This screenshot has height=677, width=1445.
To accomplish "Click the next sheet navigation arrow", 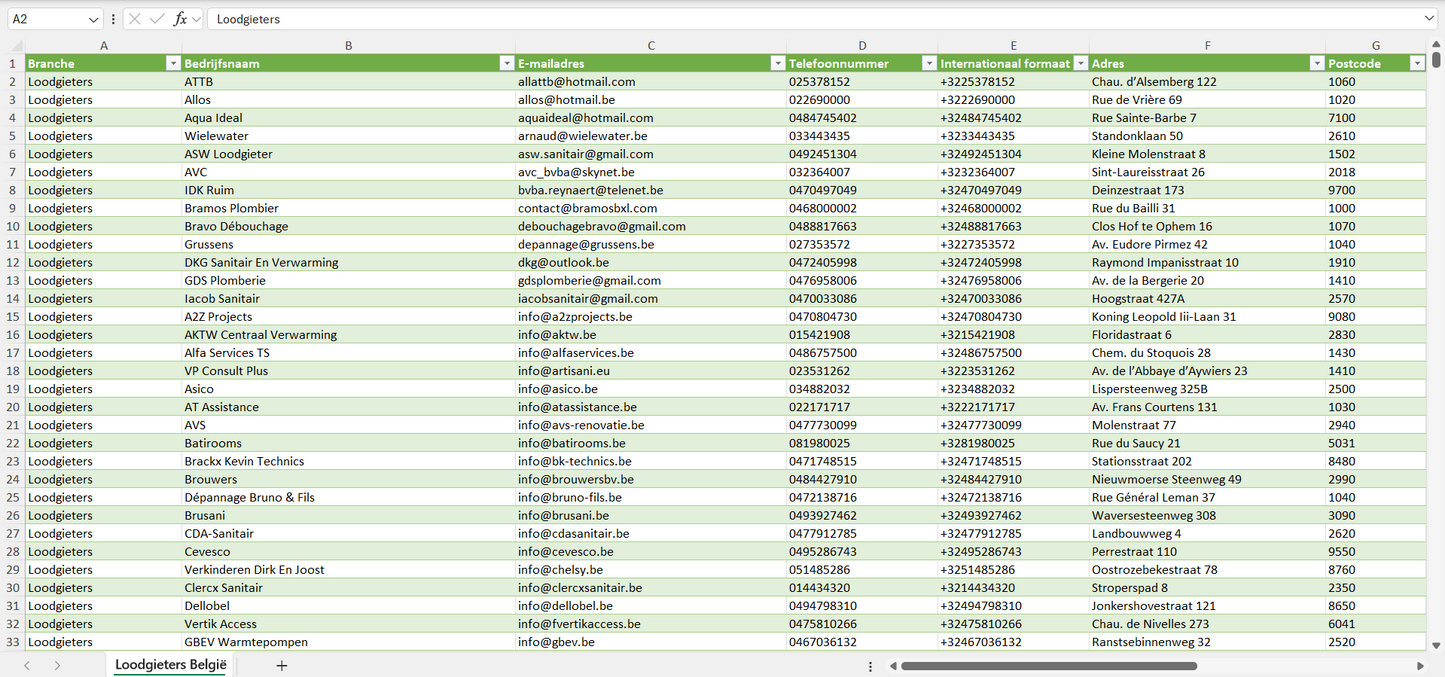I will click(x=57, y=665).
